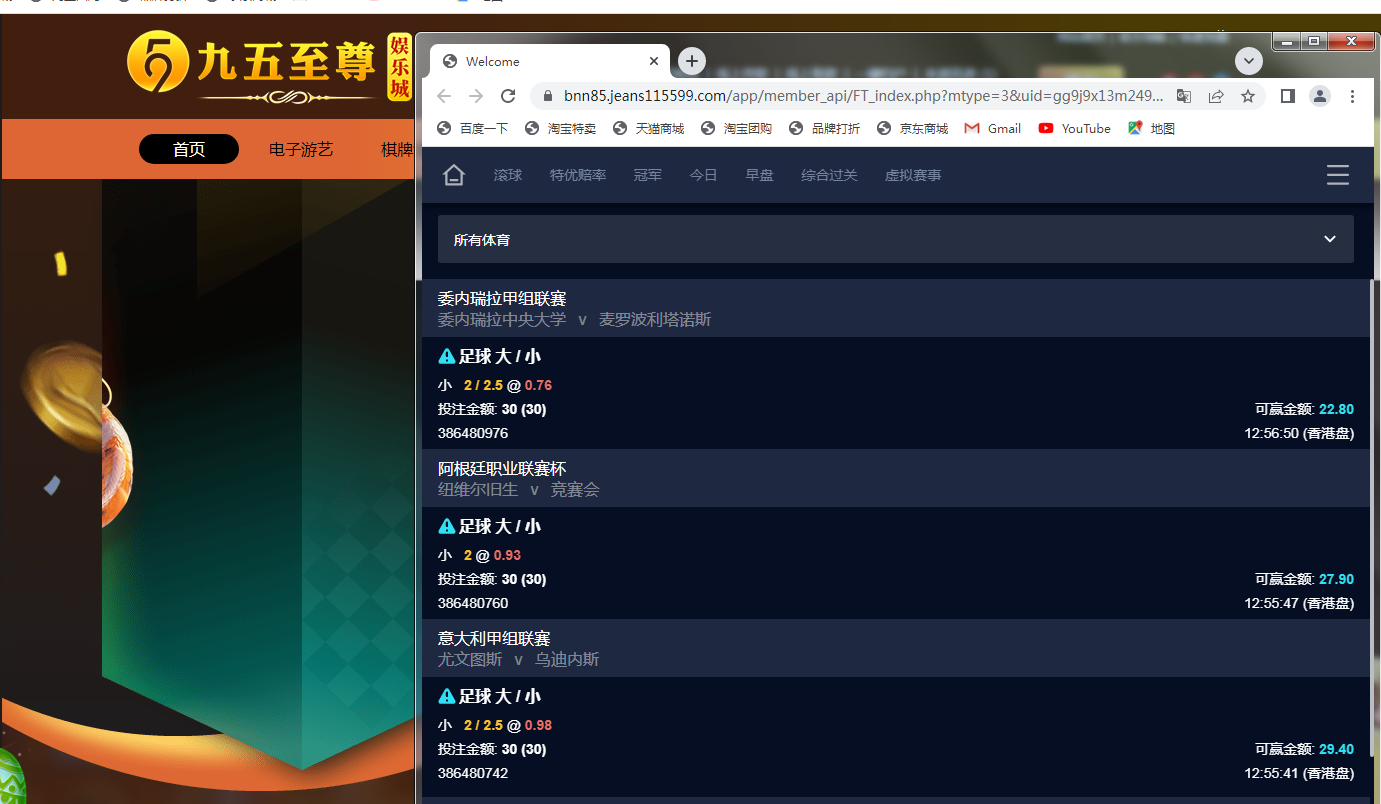The height and width of the screenshot is (804, 1381).
Task: Go to the sportsbook home icon
Action: point(454,175)
